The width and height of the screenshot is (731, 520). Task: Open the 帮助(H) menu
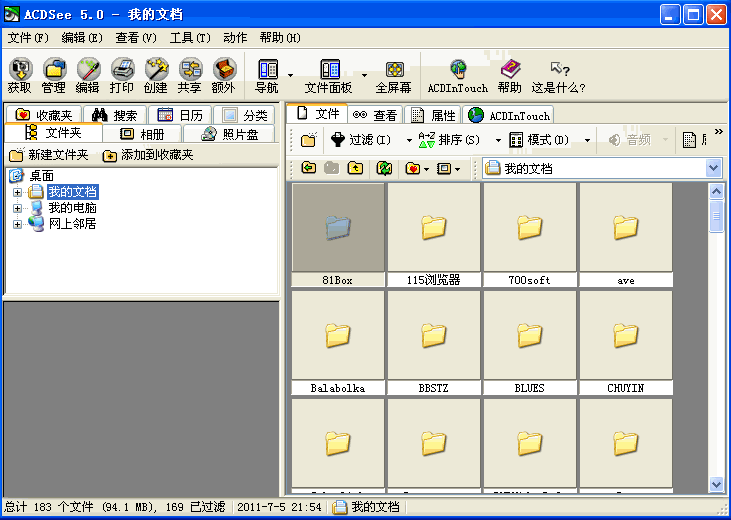tap(280, 38)
